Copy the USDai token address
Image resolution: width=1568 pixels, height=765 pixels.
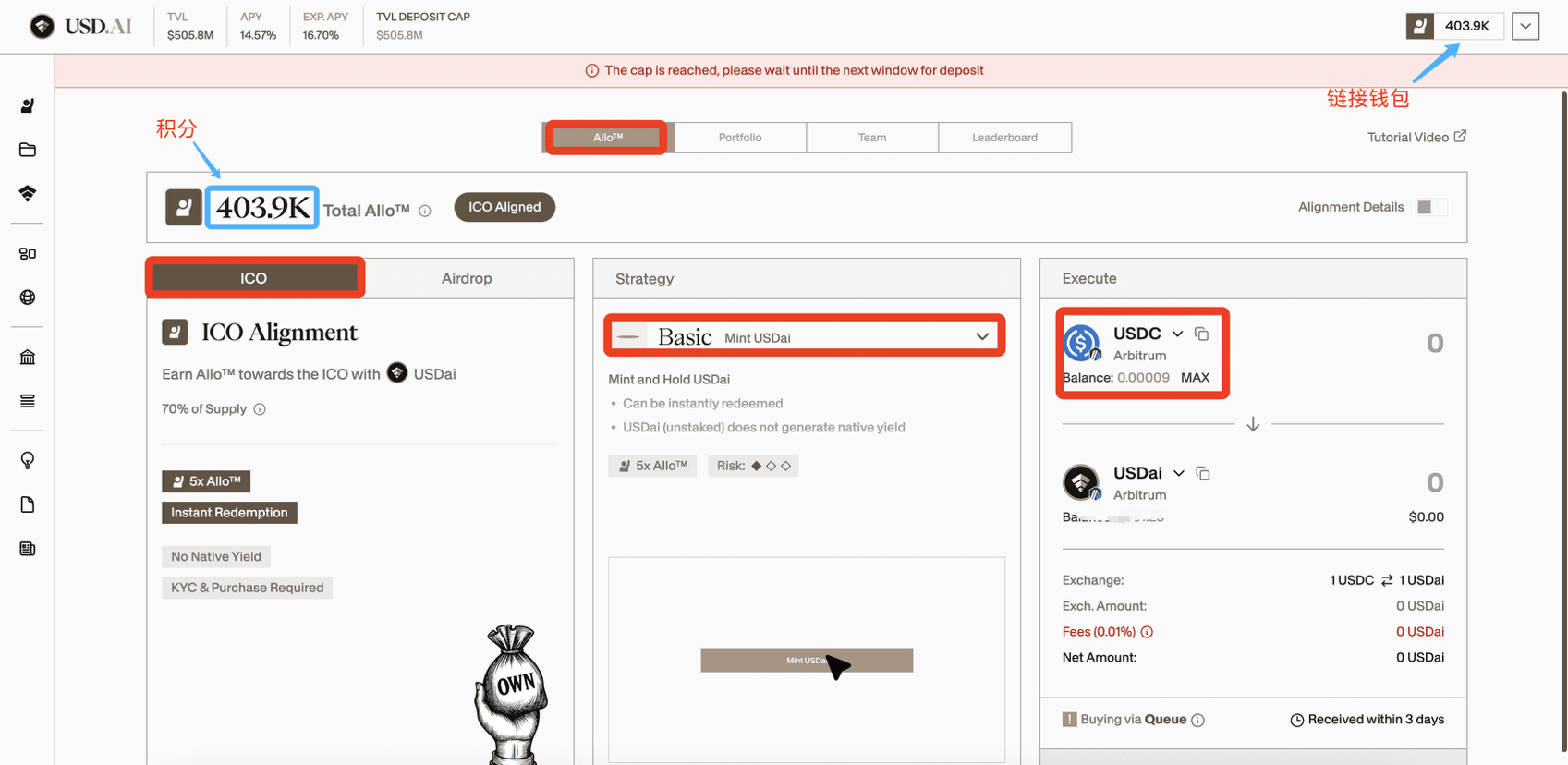tap(1202, 473)
